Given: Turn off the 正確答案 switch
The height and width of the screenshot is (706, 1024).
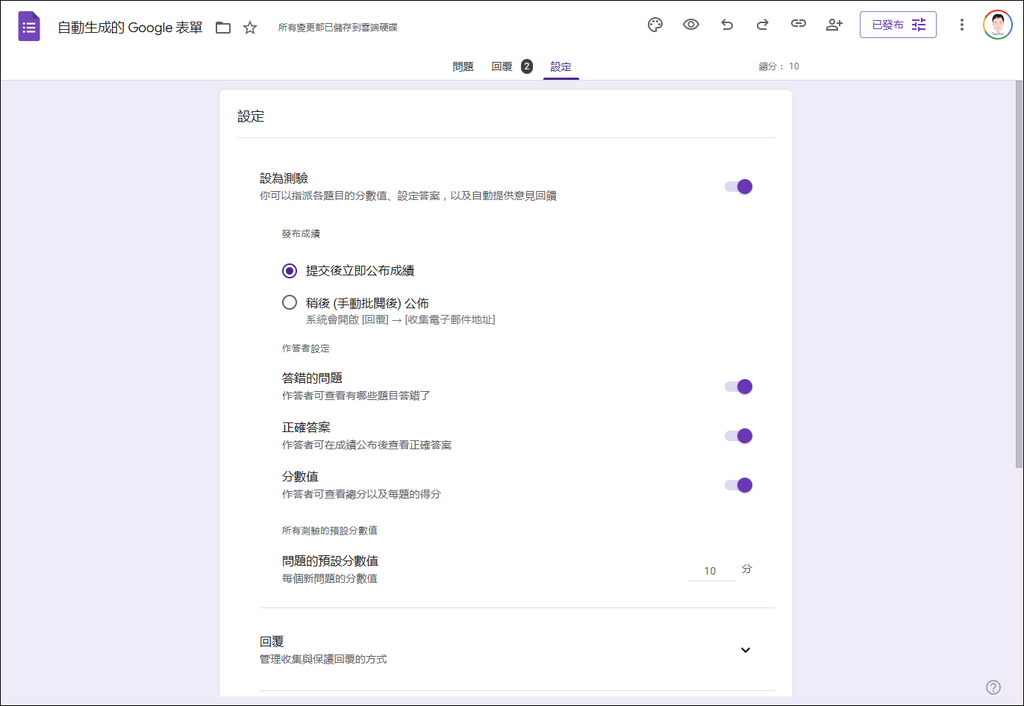Looking at the screenshot, I should pyautogui.click(x=738, y=436).
